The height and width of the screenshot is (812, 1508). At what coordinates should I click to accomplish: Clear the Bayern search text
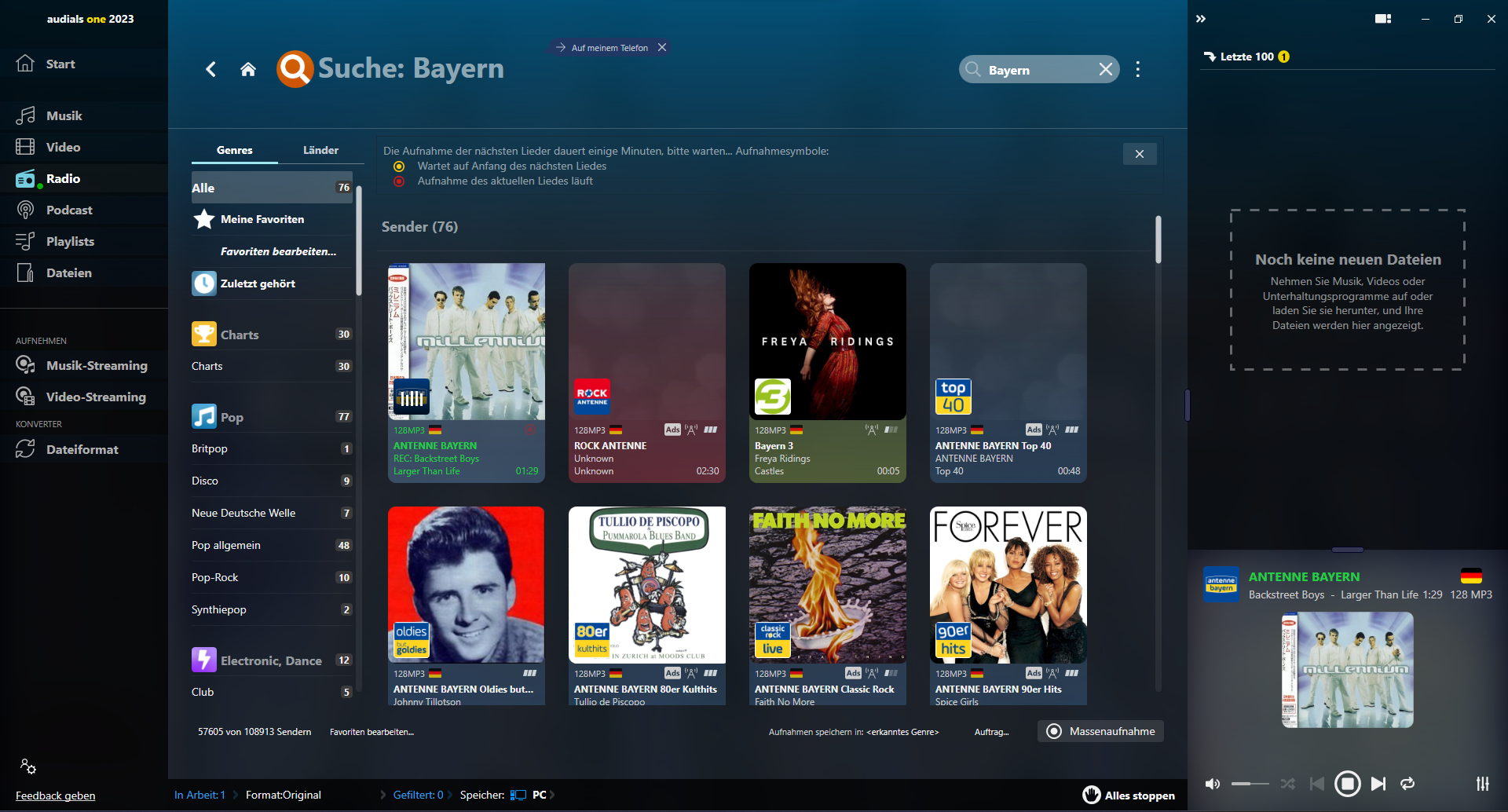[x=1105, y=70]
